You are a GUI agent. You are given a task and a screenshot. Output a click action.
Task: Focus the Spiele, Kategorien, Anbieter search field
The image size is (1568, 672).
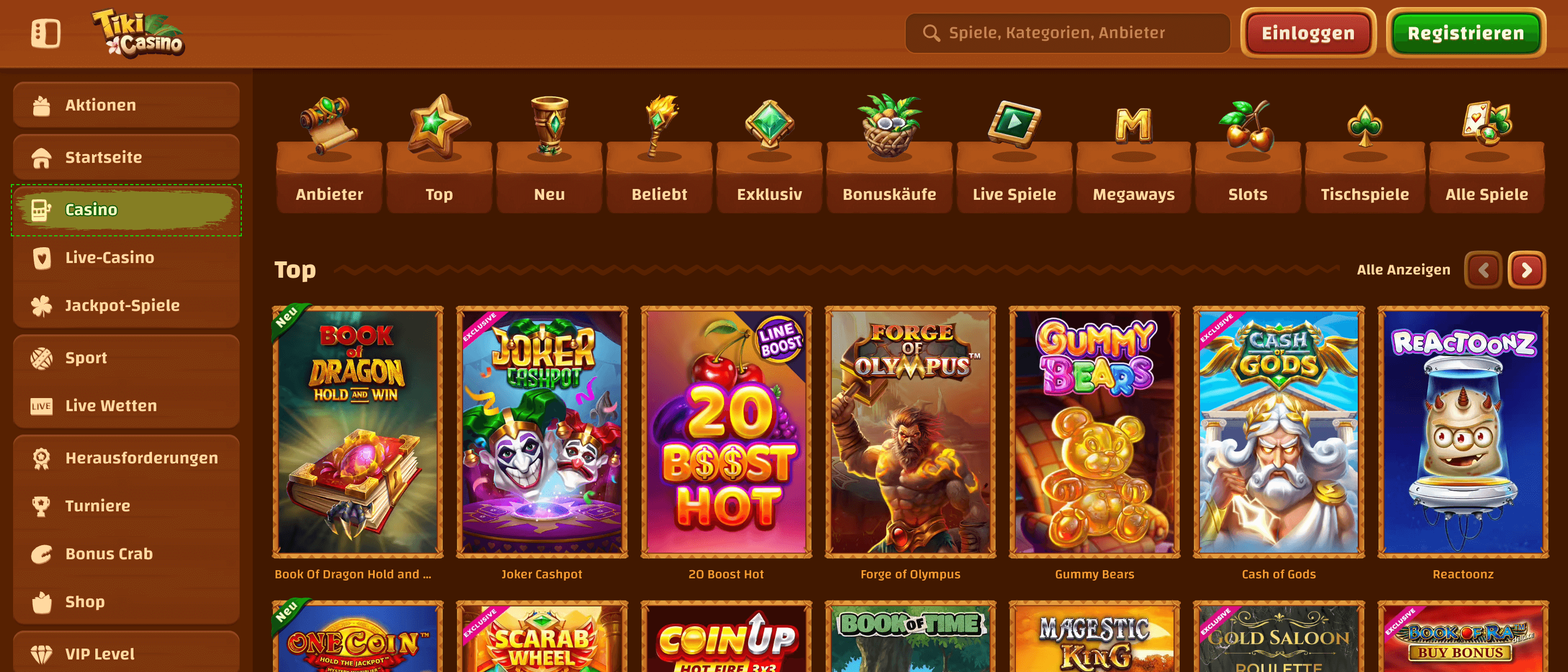pos(1067,33)
